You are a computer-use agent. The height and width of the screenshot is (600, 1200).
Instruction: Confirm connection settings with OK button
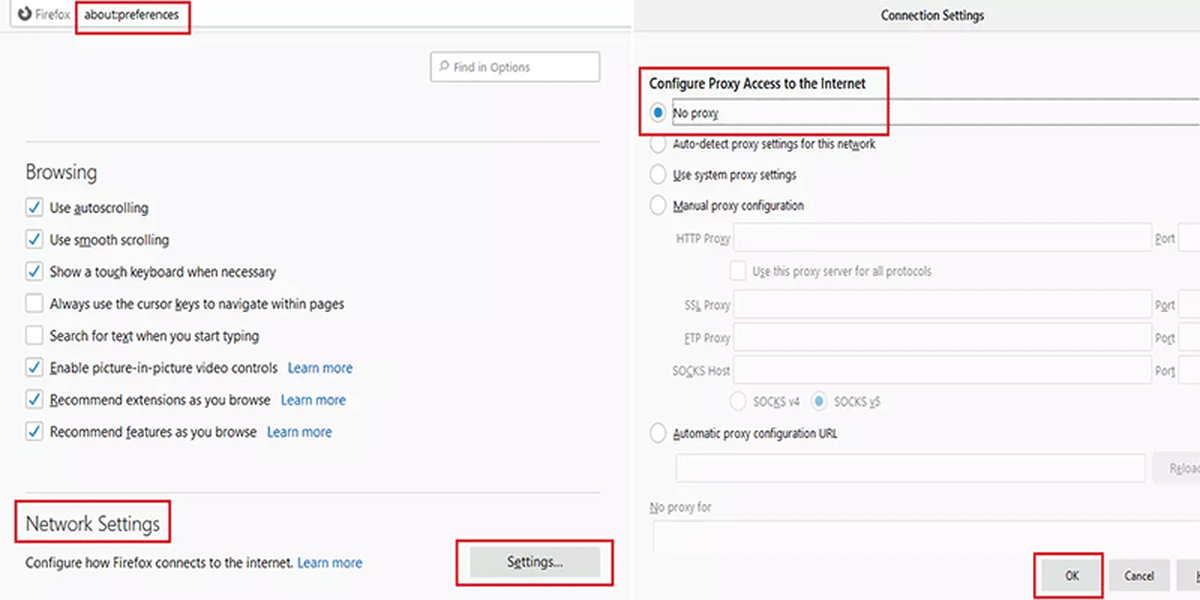[x=1072, y=576]
